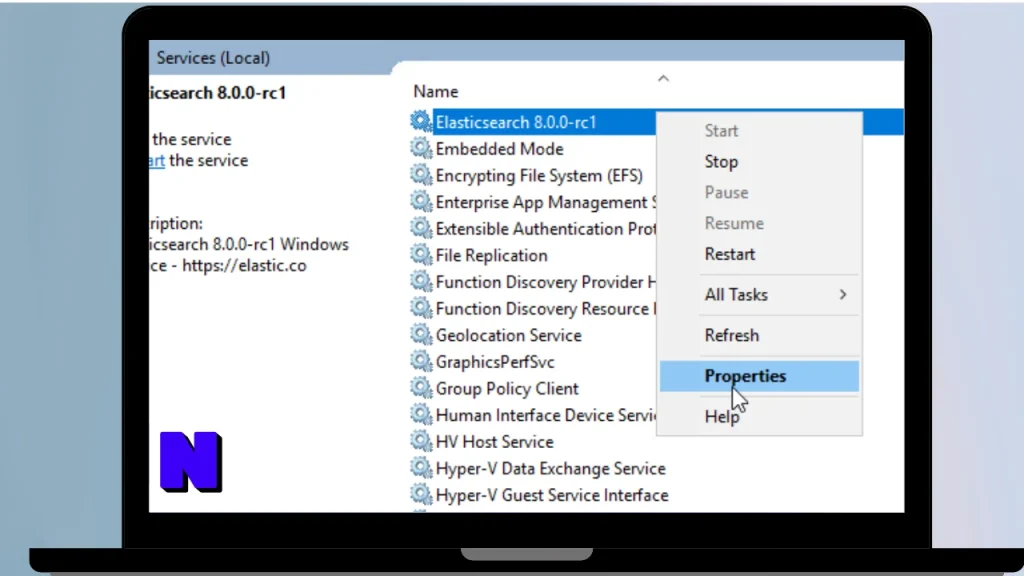Select the Human Interface Device Service row
Image resolution: width=1024 pixels, height=576 pixels.
tap(546, 415)
